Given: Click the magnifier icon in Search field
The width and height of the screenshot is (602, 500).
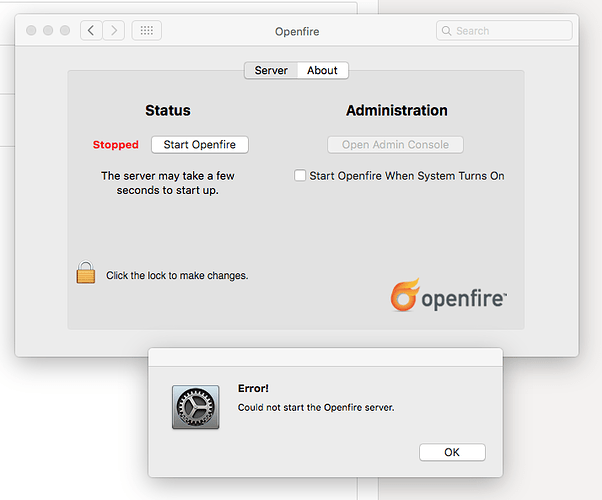Looking at the screenshot, I should (447, 31).
